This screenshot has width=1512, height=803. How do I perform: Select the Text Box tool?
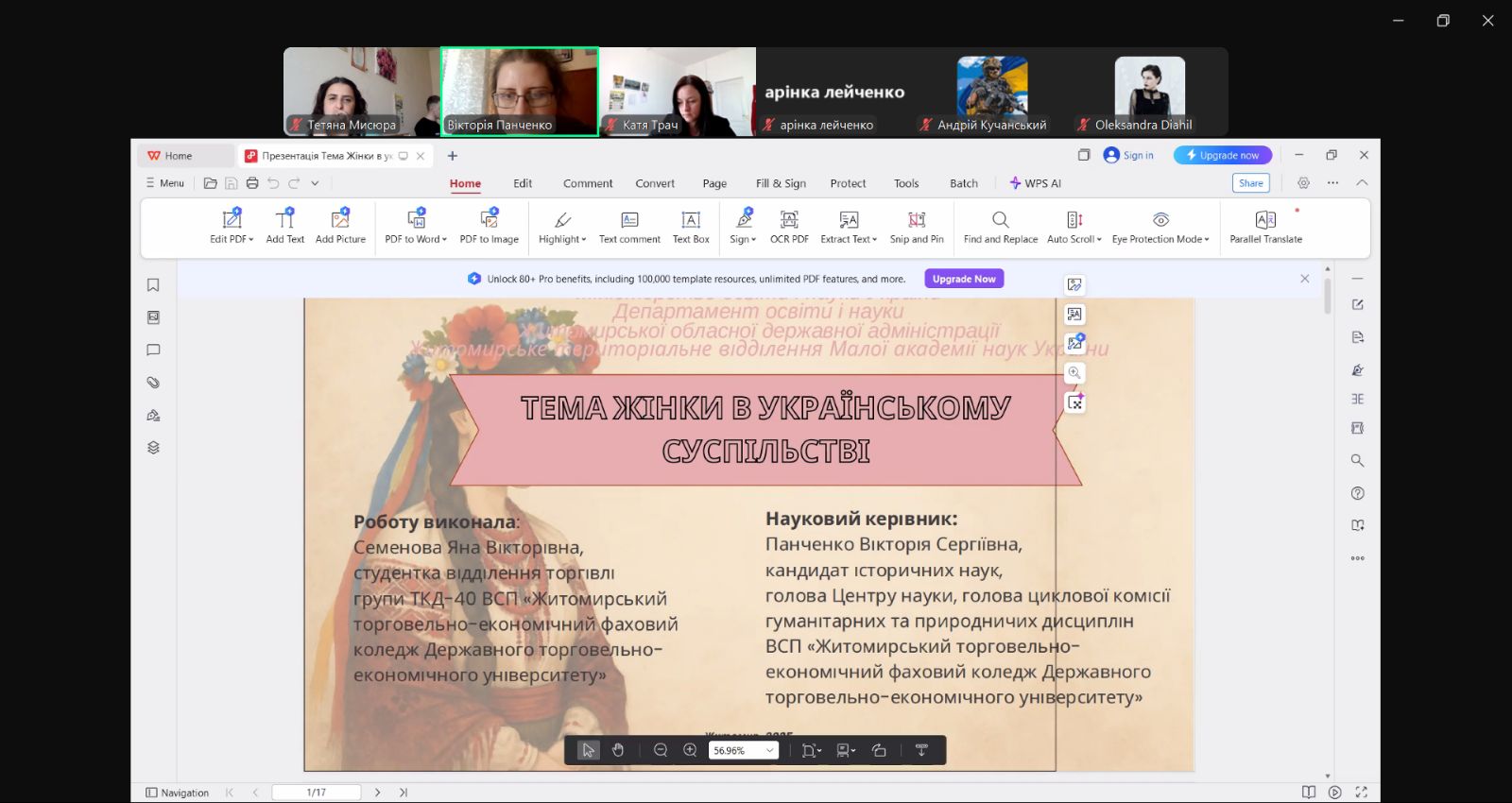[x=691, y=227]
